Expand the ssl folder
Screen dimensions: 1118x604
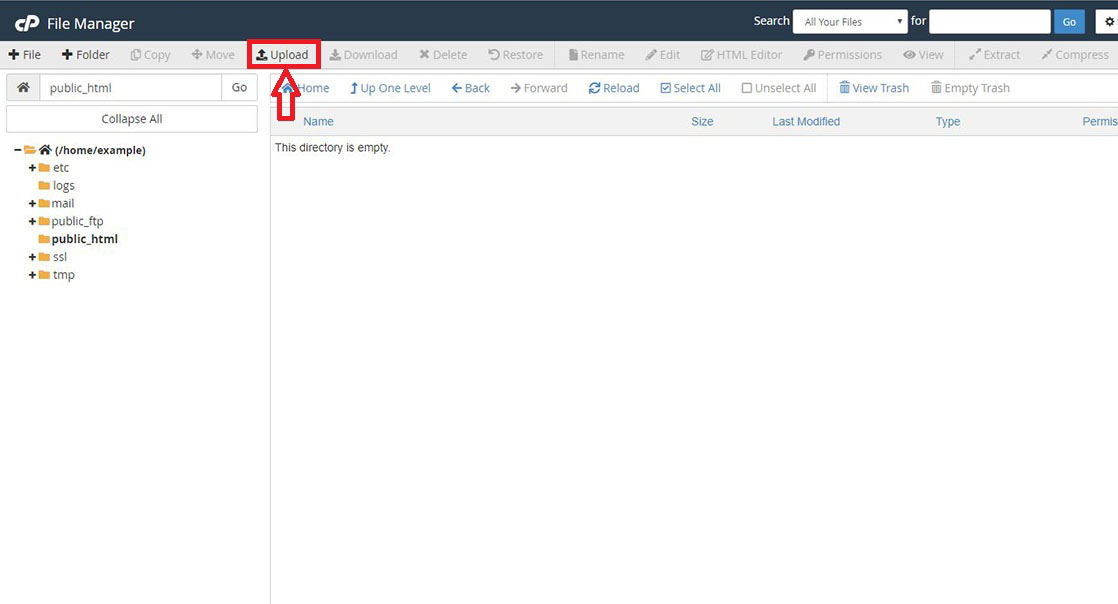pos(32,257)
